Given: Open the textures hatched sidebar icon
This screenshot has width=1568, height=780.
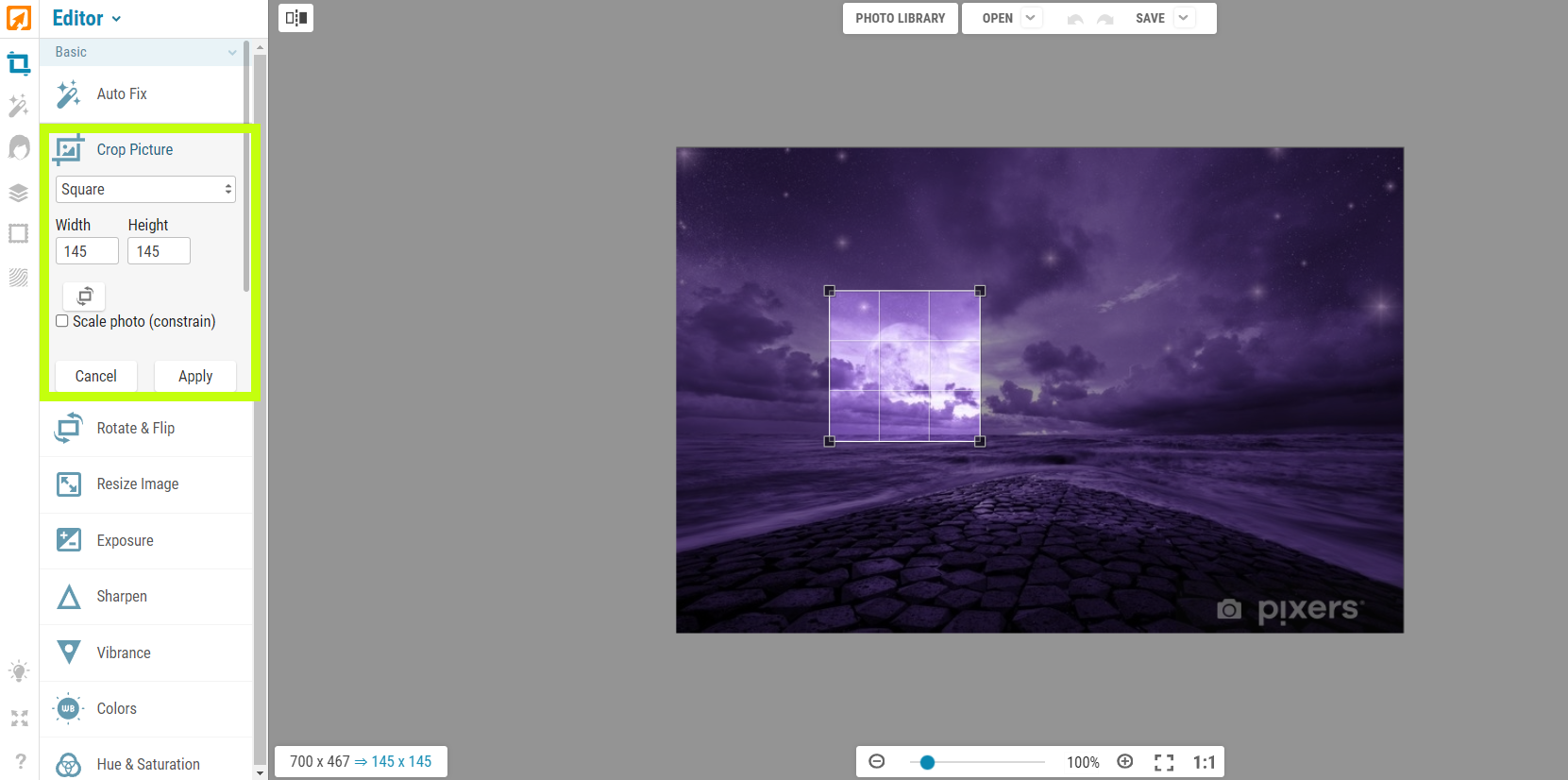Looking at the screenshot, I should [19, 278].
